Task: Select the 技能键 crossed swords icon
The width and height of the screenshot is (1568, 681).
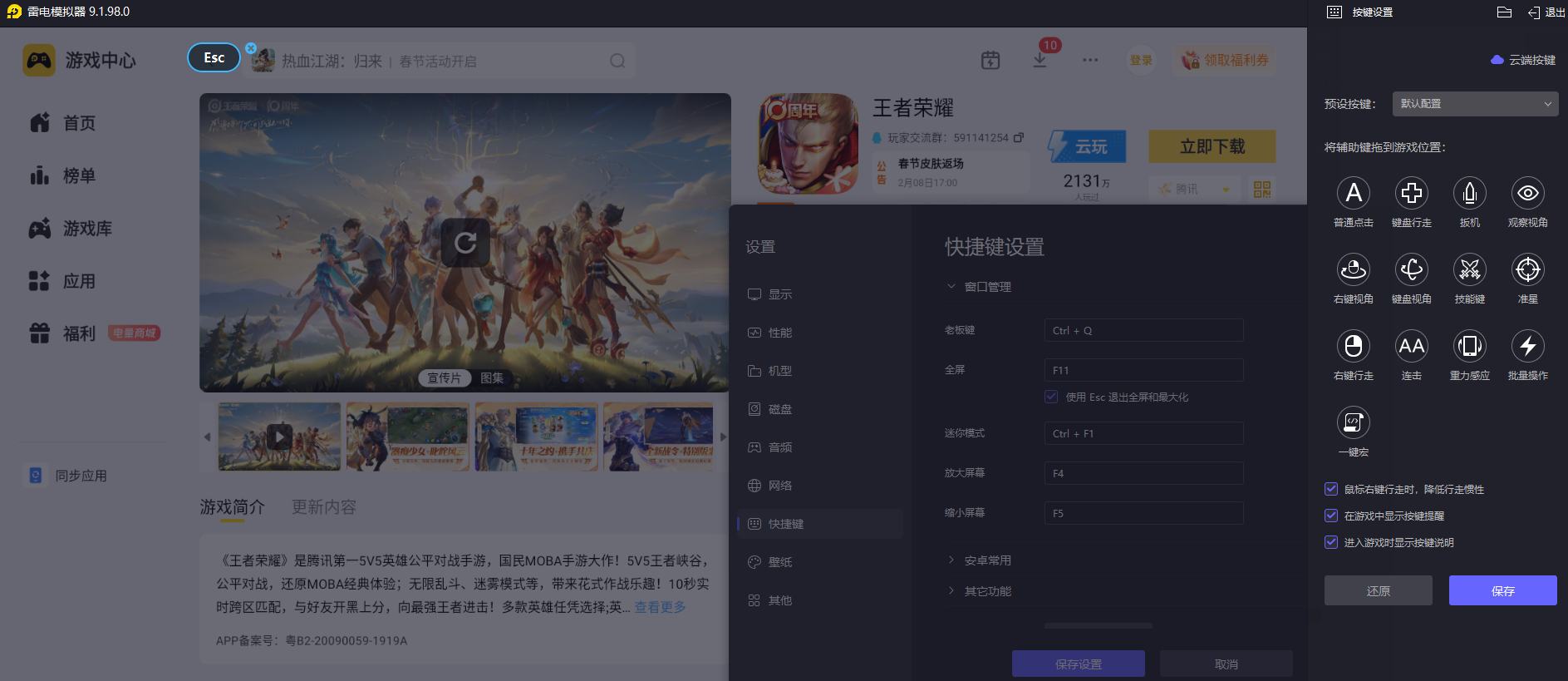Action: [x=1469, y=269]
